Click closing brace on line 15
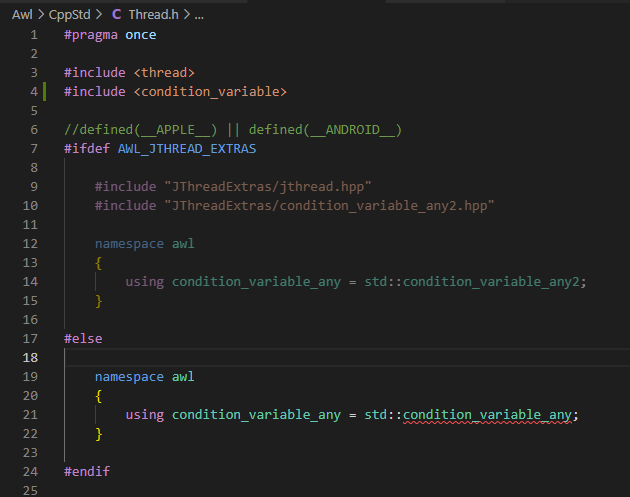 click(98, 301)
